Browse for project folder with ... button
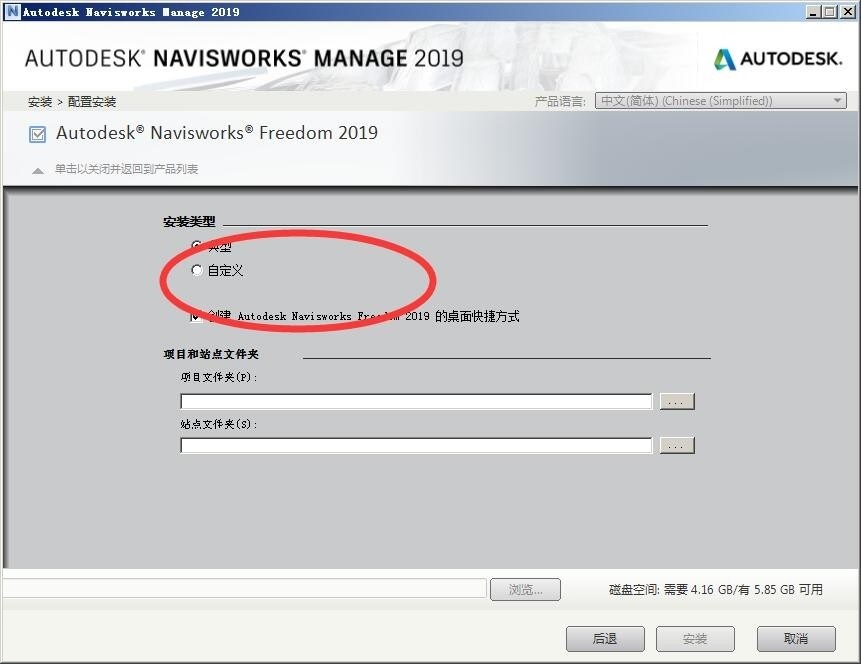 tap(677, 401)
